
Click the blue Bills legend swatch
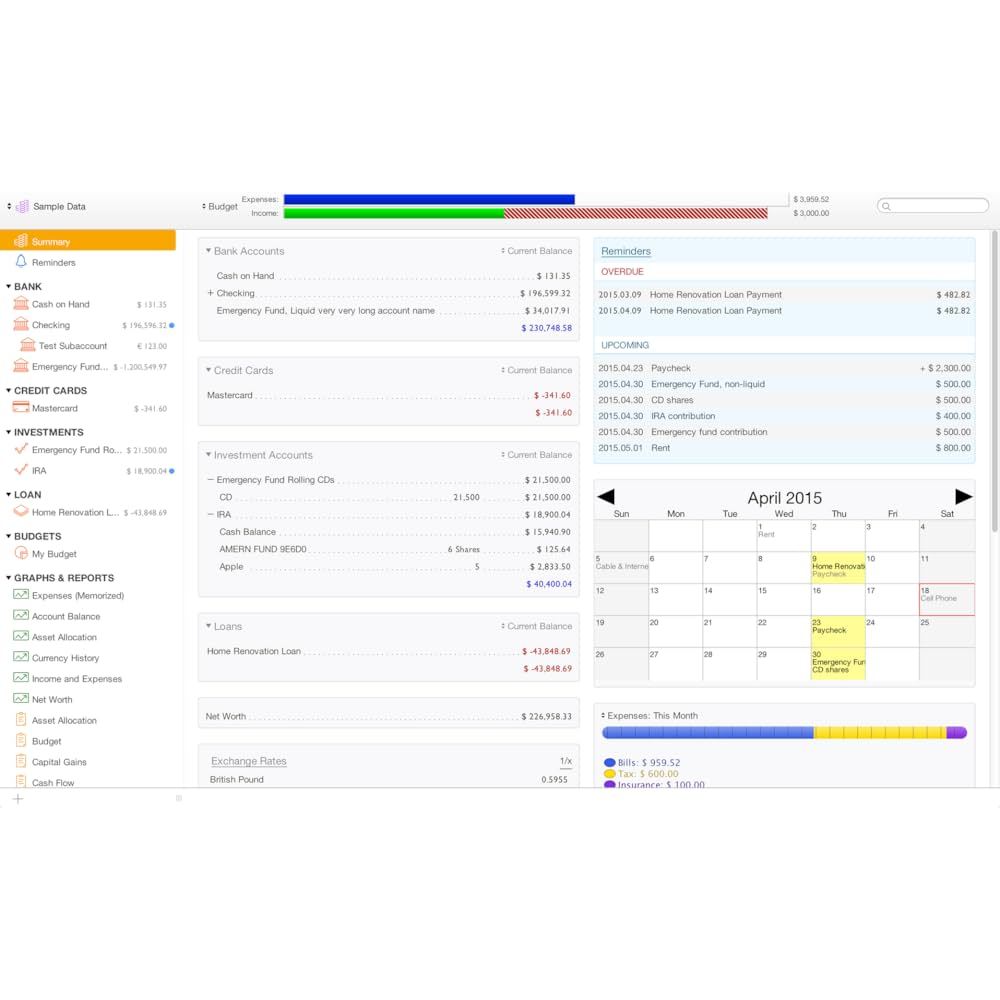609,762
